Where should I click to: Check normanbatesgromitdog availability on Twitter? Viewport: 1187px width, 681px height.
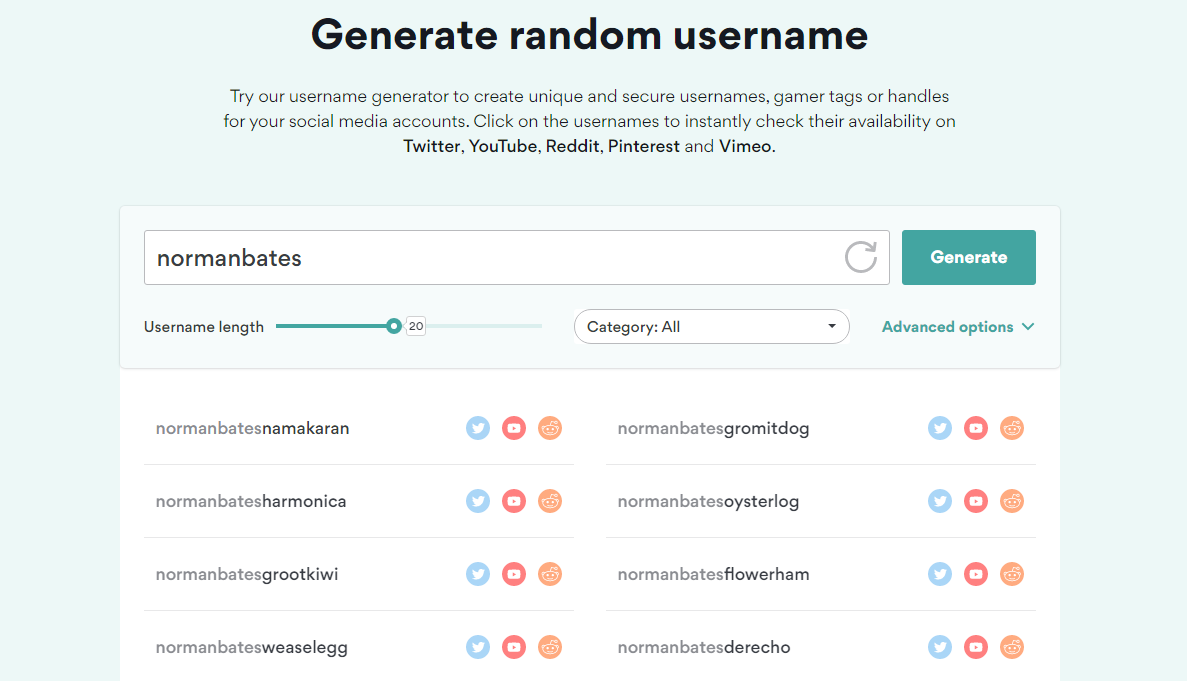pos(940,428)
